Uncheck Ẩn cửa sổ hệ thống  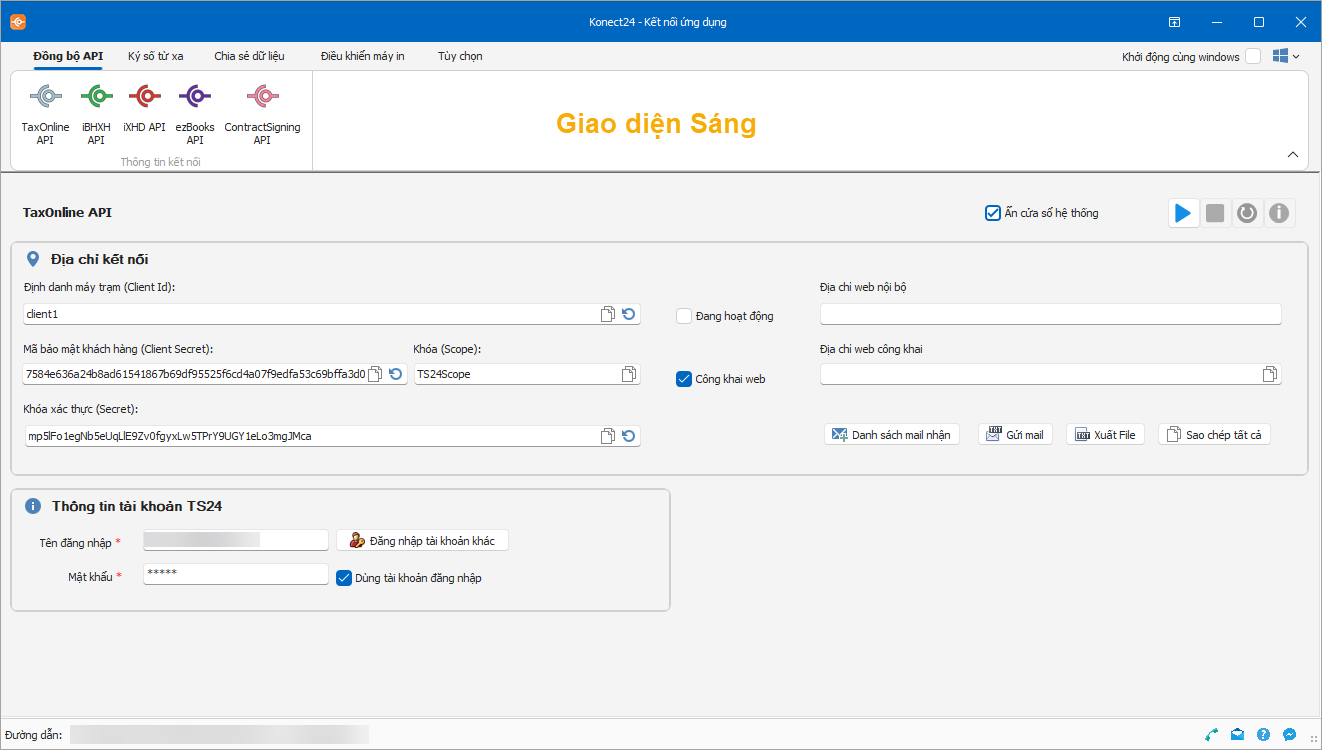(993, 213)
